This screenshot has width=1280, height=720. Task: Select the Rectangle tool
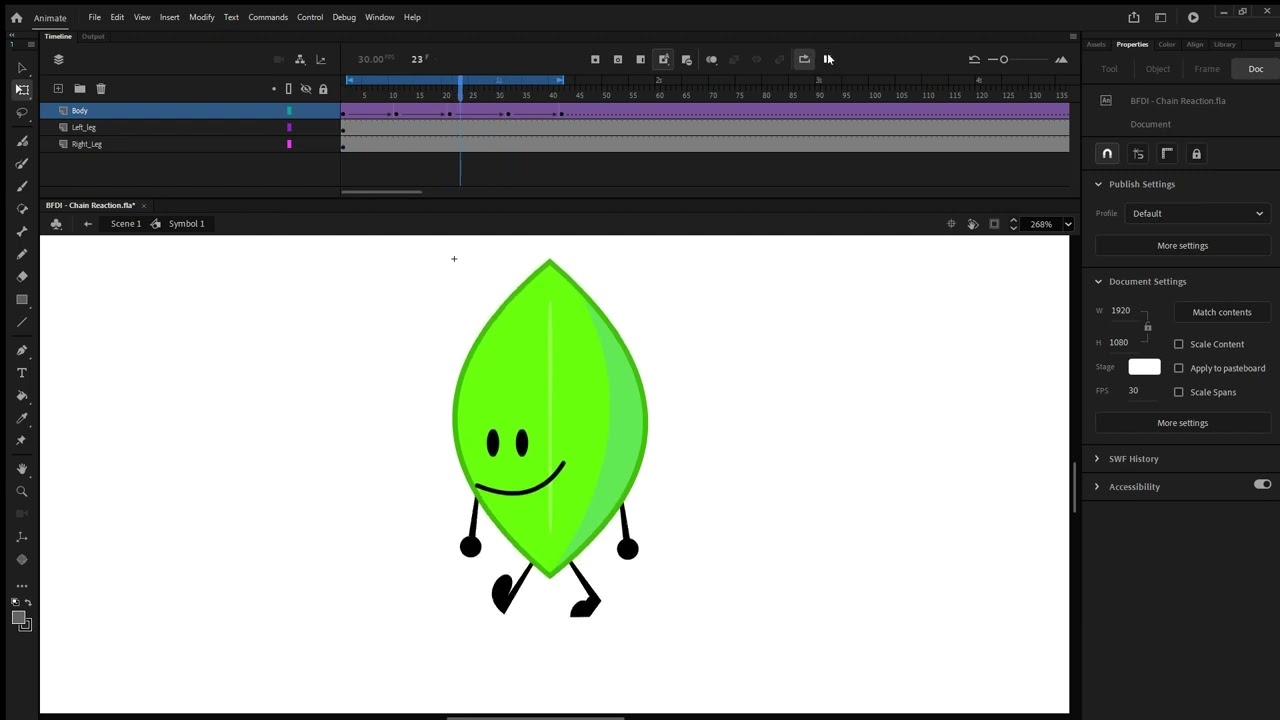(x=22, y=300)
